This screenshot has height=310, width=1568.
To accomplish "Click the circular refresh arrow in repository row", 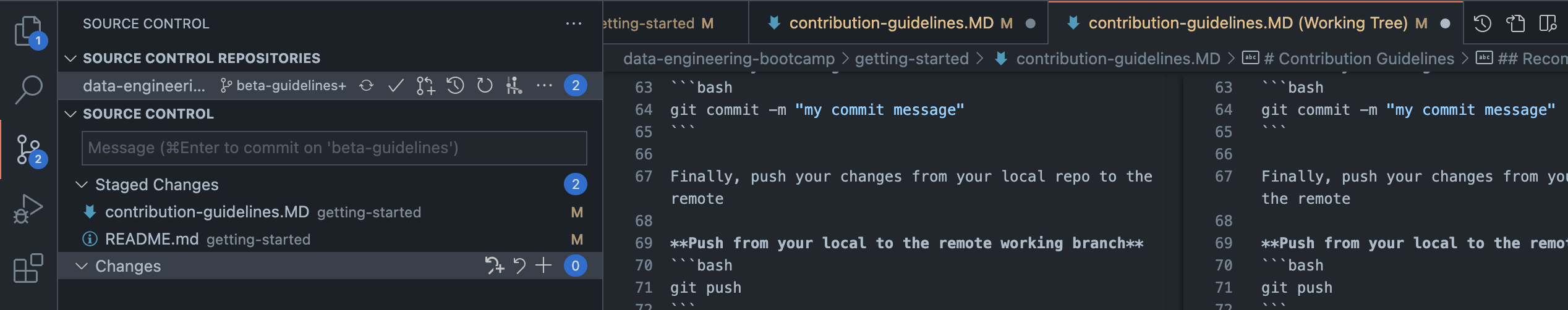I will point(485,85).
